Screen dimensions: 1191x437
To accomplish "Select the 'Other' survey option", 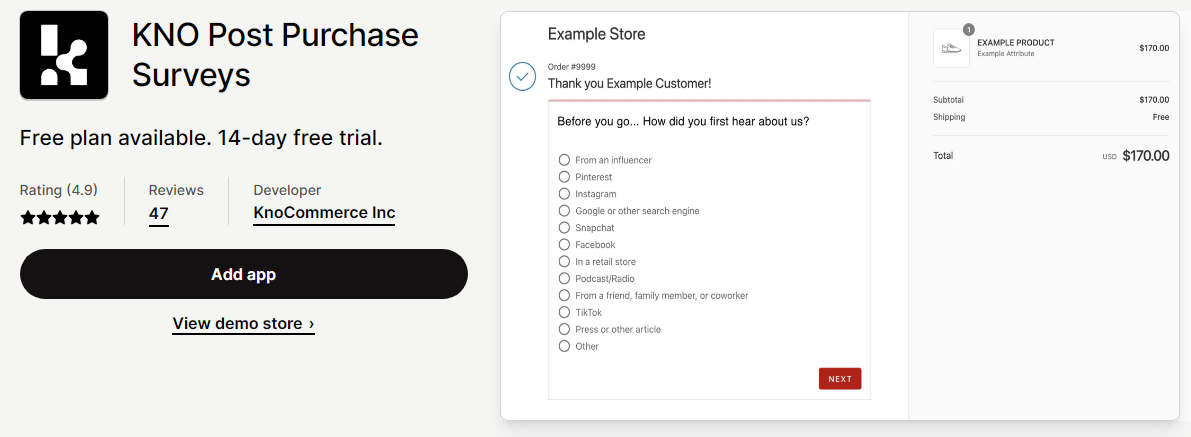I will click(x=564, y=347).
